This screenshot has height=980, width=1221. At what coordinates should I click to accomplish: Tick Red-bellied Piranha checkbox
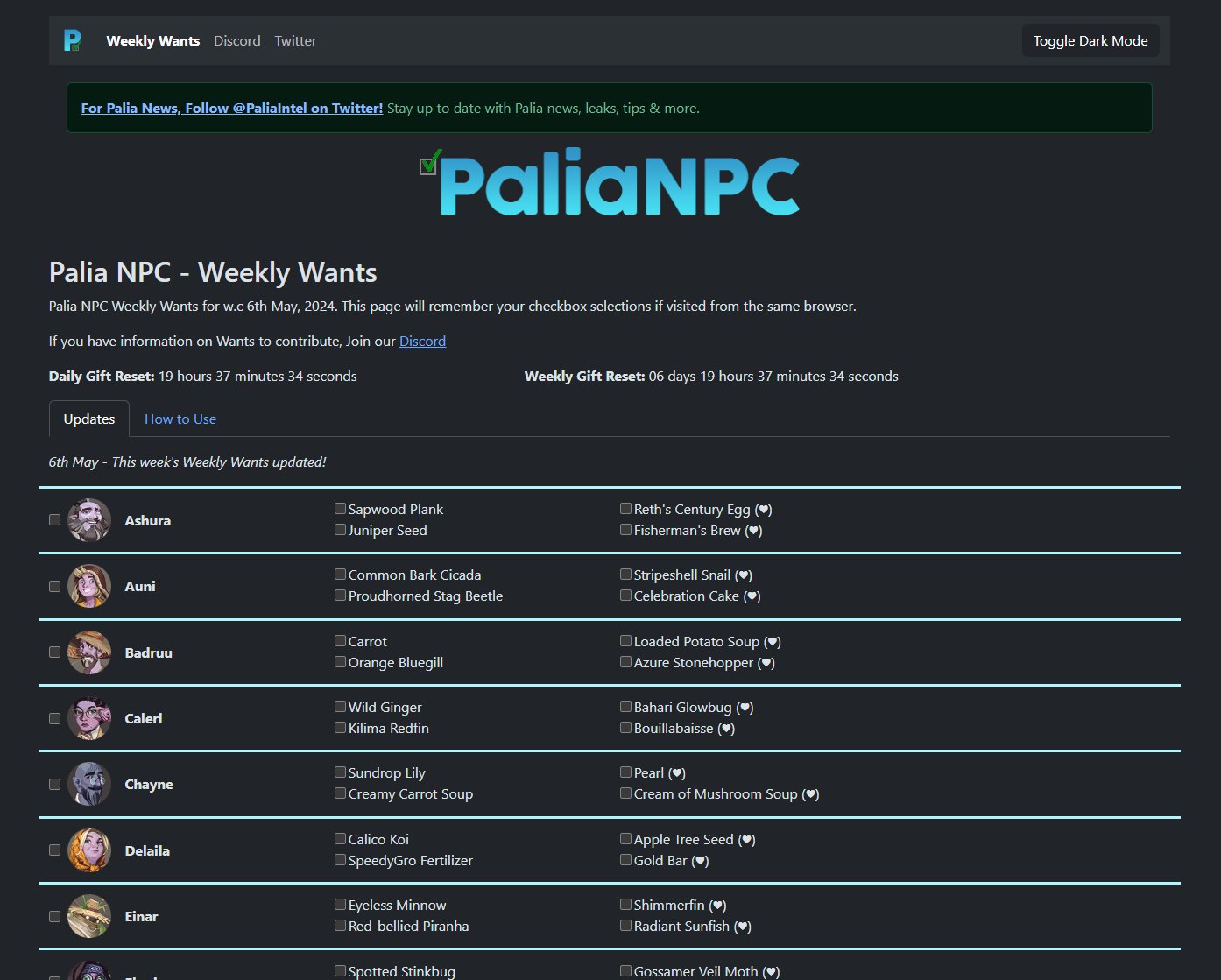click(340, 925)
